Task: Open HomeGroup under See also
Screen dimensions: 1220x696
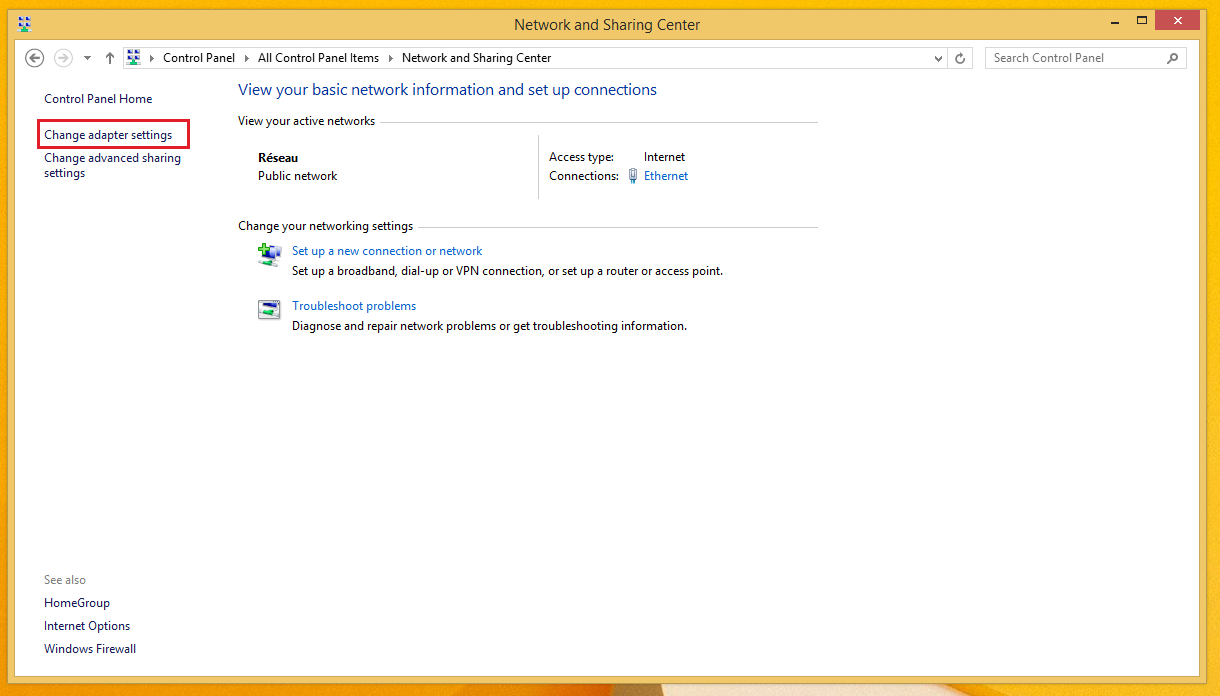Action: click(77, 603)
